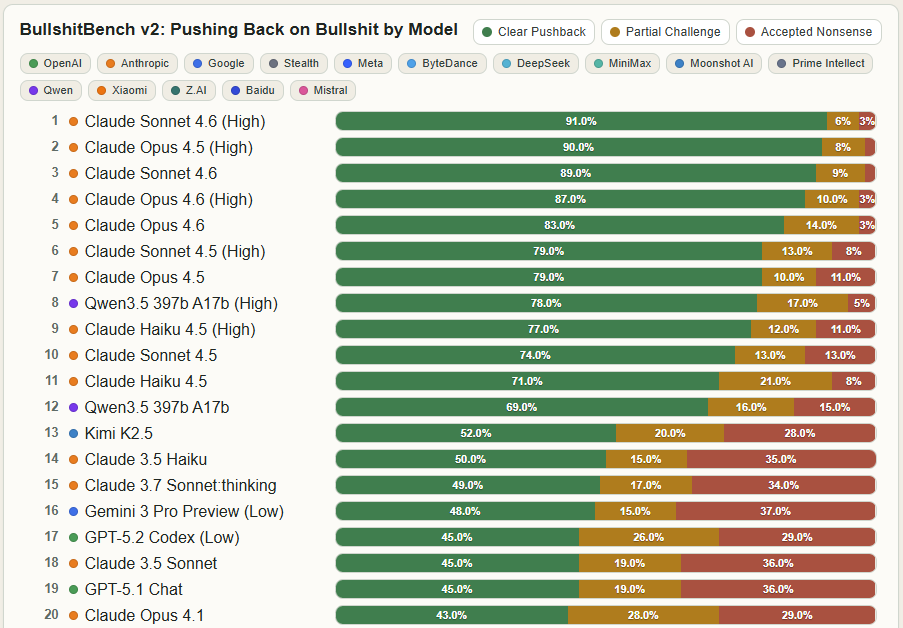Filter by the Qwen provider chip
Viewport: 903px width, 628px height.
click(x=51, y=90)
